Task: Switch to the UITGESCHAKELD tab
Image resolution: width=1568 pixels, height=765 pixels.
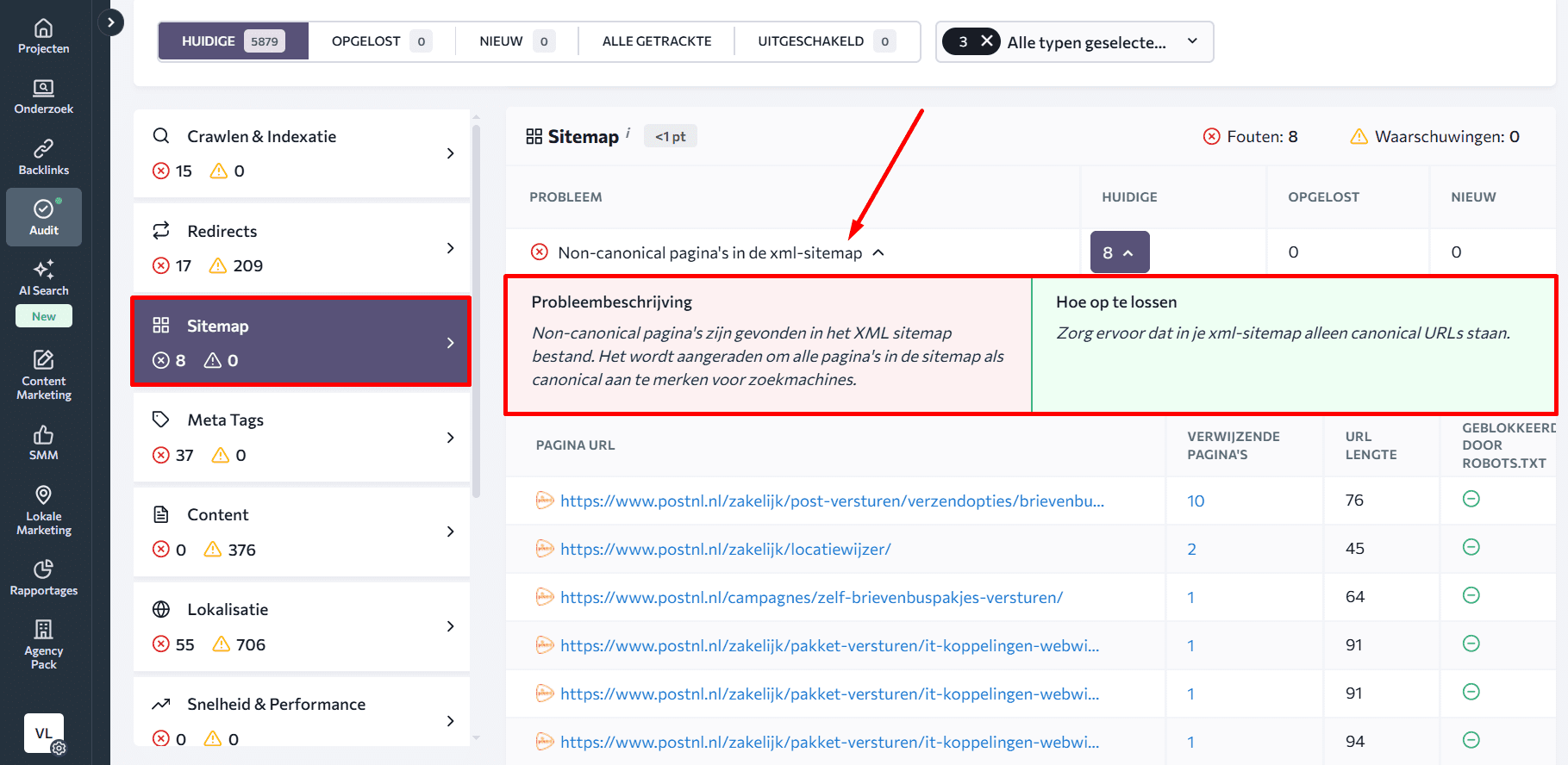Action: coord(827,41)
